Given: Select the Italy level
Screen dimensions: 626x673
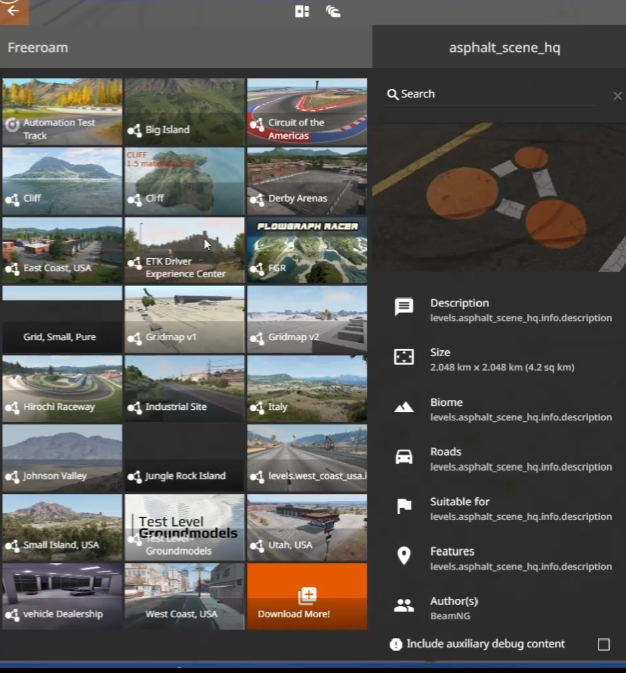Looking at the screenshot, I should point(307,389).
